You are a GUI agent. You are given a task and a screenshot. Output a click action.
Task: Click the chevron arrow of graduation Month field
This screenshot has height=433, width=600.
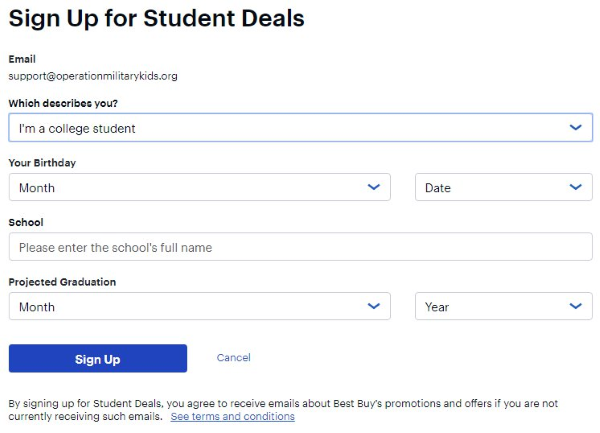coord(373,306)
